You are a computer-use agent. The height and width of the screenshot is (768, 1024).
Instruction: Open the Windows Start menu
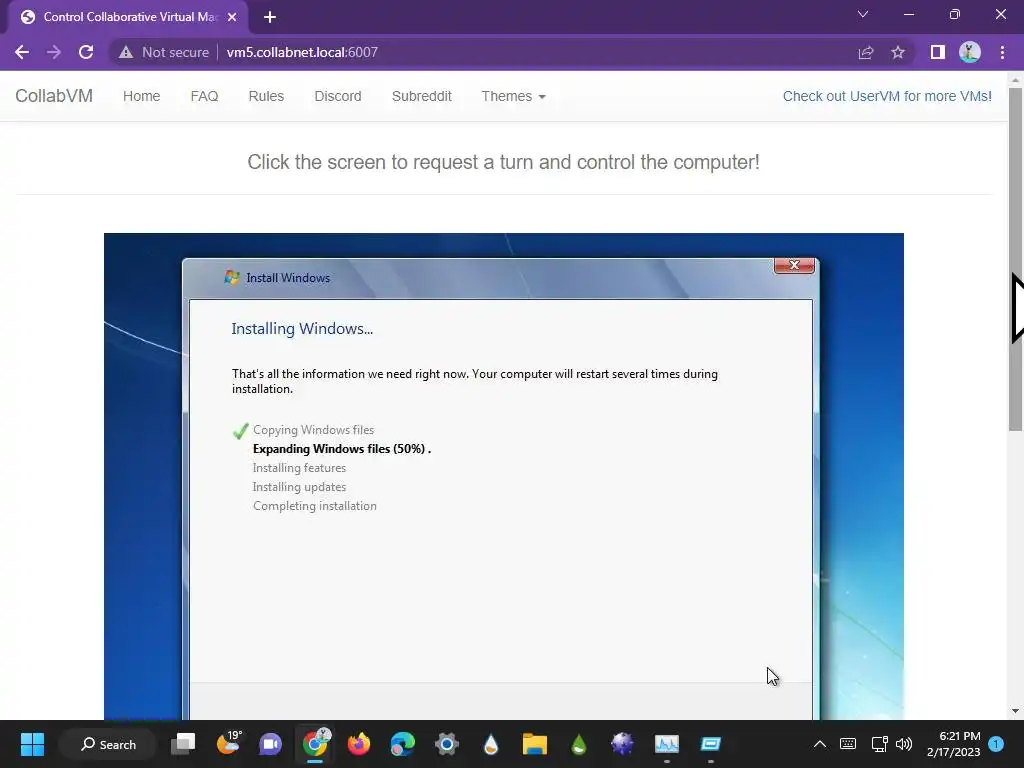point(32,744)
